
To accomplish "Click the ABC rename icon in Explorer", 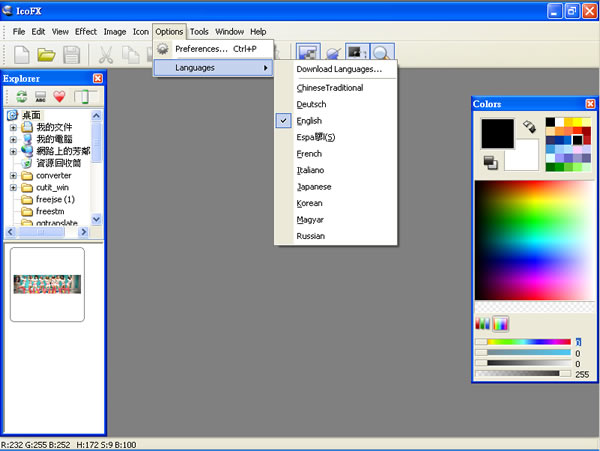I will point(40,96).
